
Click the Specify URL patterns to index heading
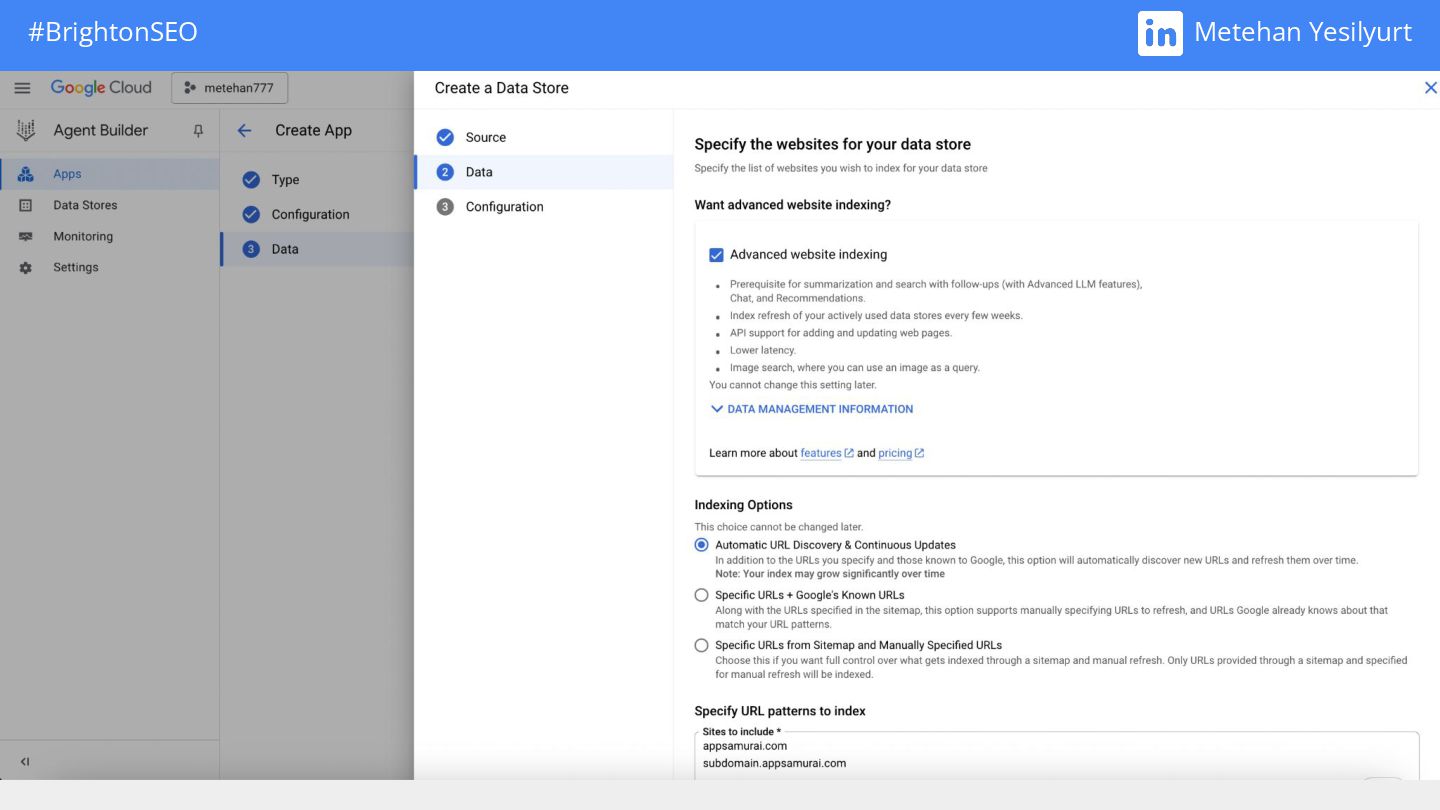[x=780, y=711]
